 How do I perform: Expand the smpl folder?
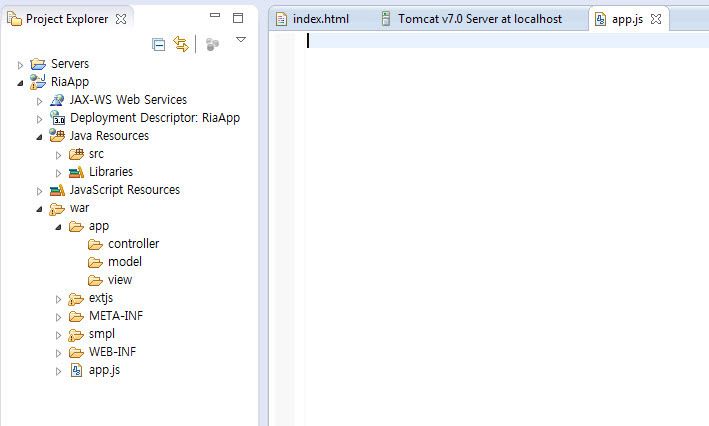pyautogui.click(x=58, y=336)
